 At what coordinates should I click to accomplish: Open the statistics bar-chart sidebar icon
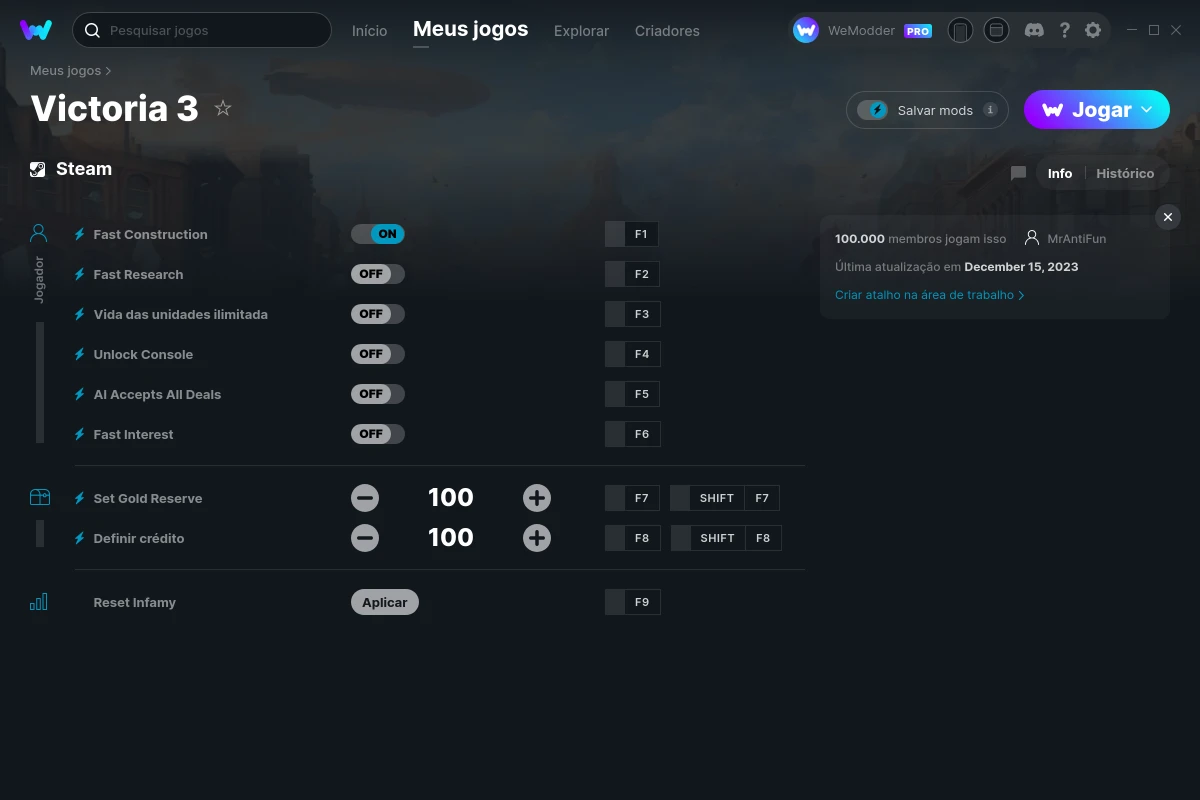38,601
